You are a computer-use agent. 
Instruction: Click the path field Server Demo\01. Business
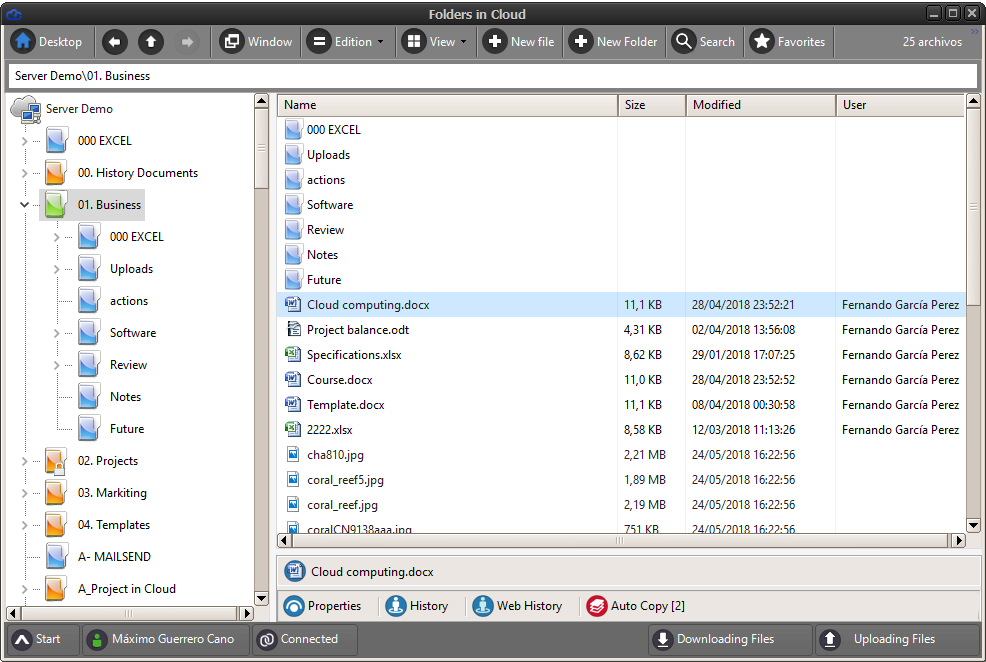(x=492, y=76)
